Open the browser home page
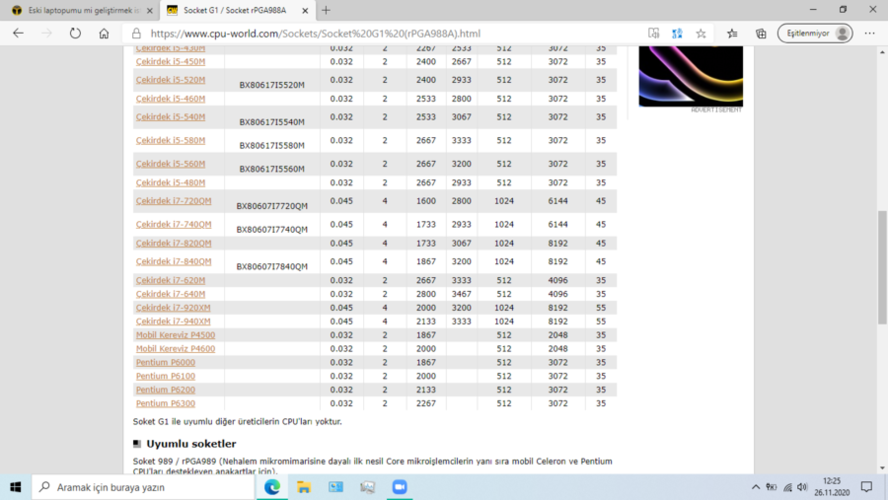This screenshot has height=500, width=888. [x=104, y=33]
